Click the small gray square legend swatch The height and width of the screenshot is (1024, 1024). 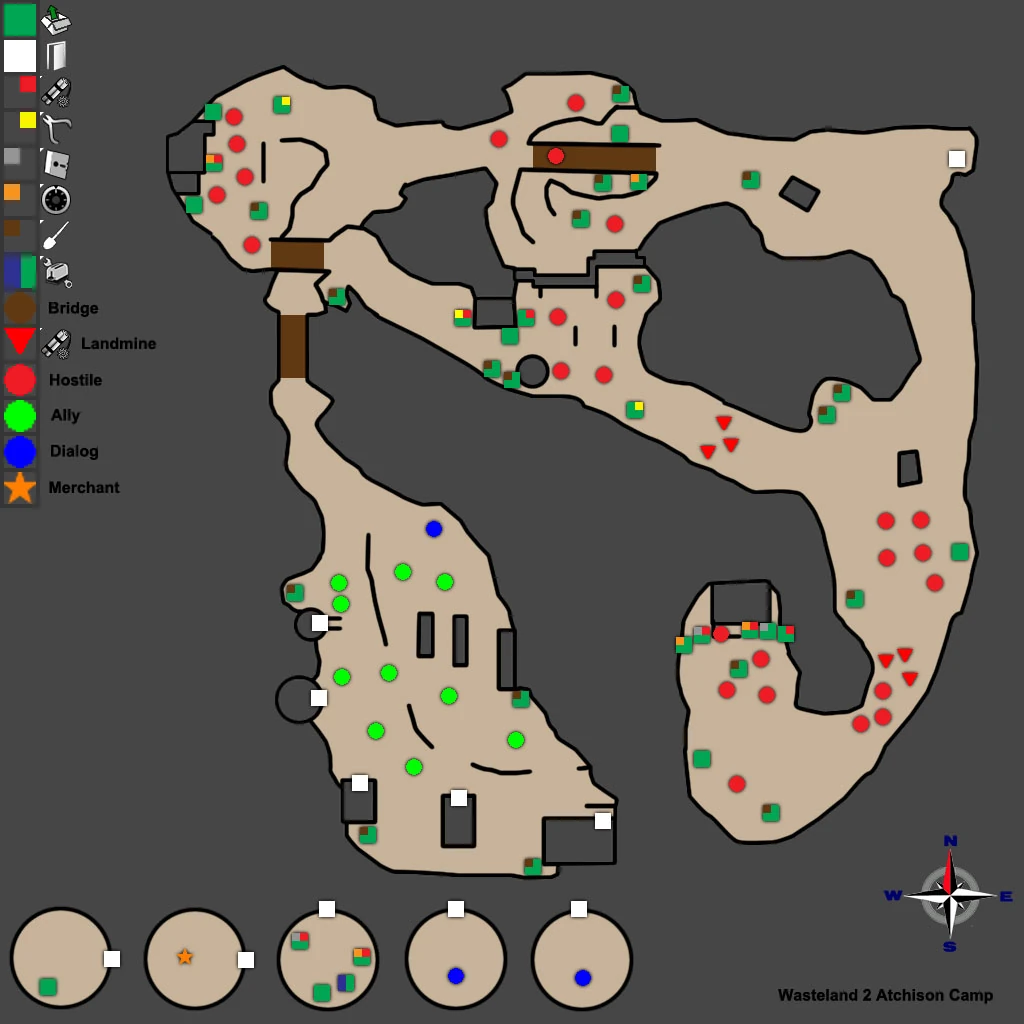click(12, 156)
